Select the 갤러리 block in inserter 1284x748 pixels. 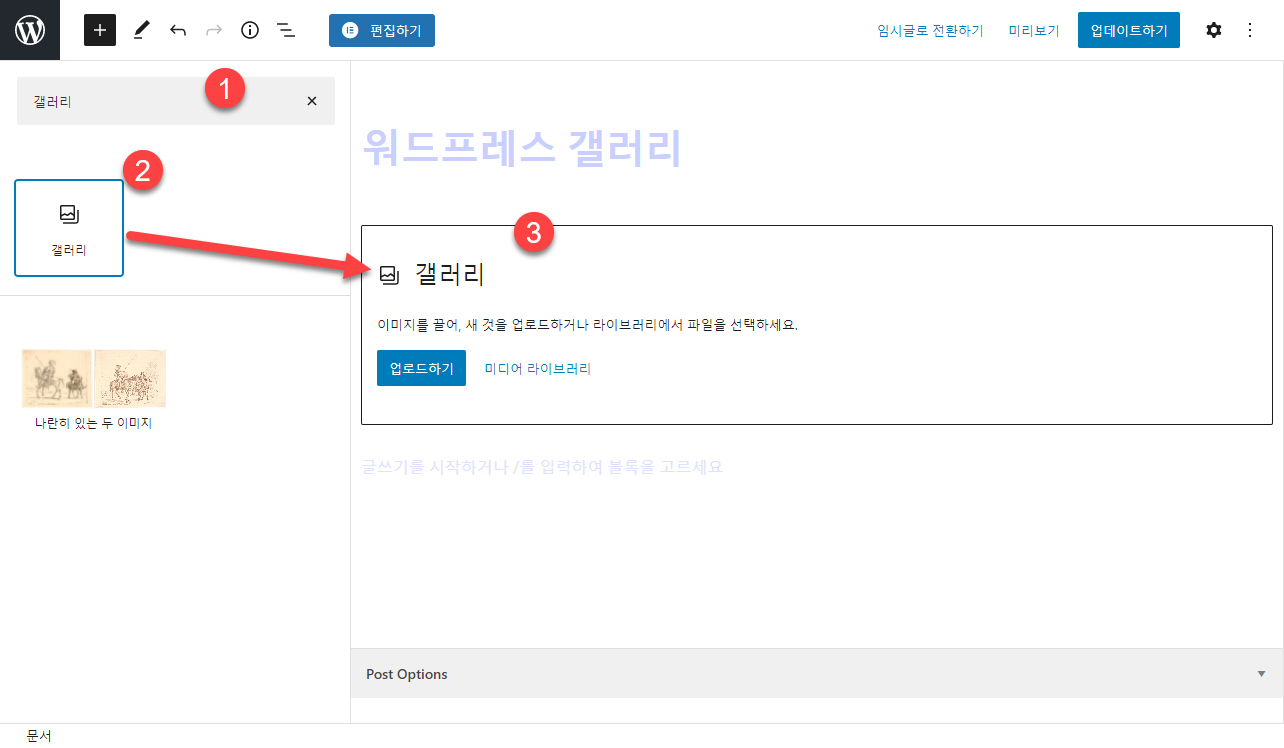coord(69,228)
